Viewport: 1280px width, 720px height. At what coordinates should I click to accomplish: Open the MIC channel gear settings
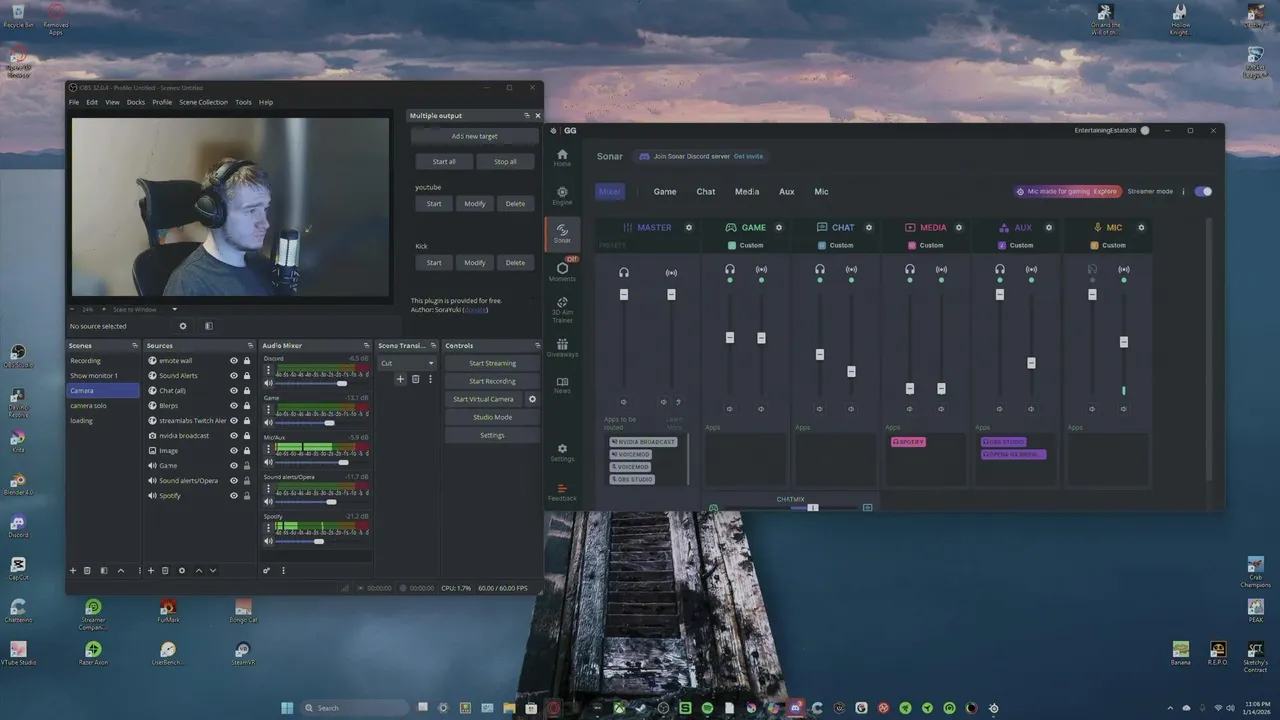[x=1141, y=227]
